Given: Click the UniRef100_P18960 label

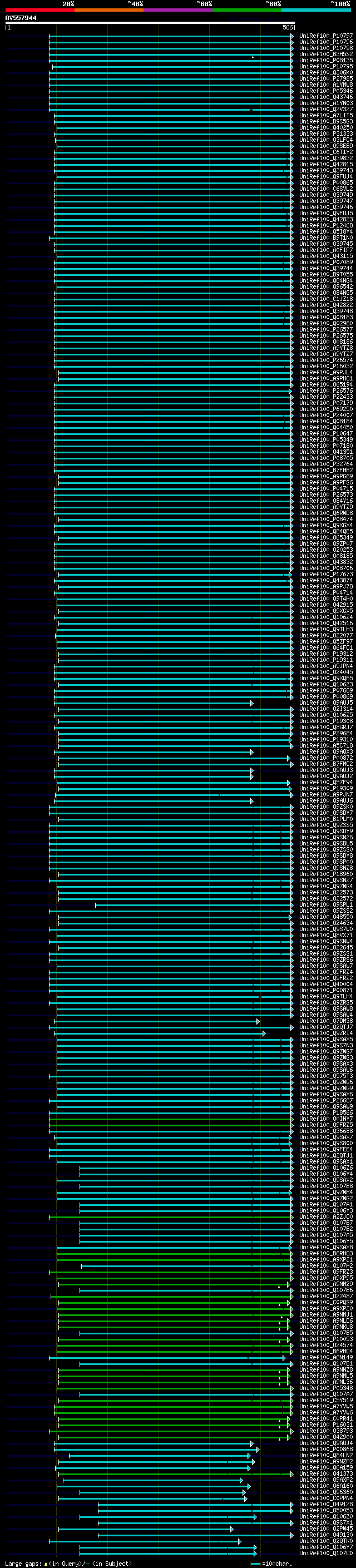Looking at the screenshot, I should [x=326, y=874].
